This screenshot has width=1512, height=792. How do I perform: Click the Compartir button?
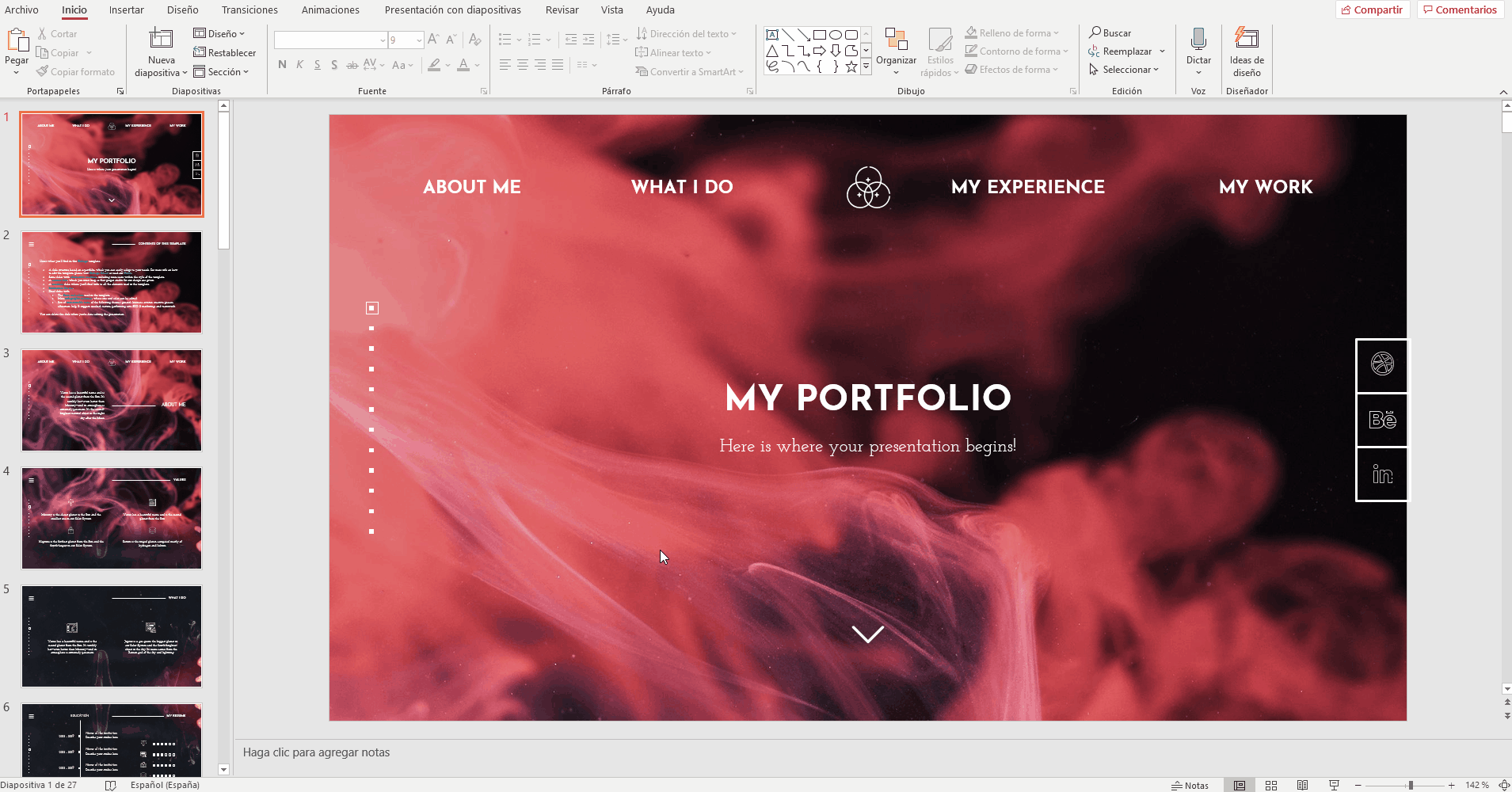pyautogui.click(x=1373, y=10)
